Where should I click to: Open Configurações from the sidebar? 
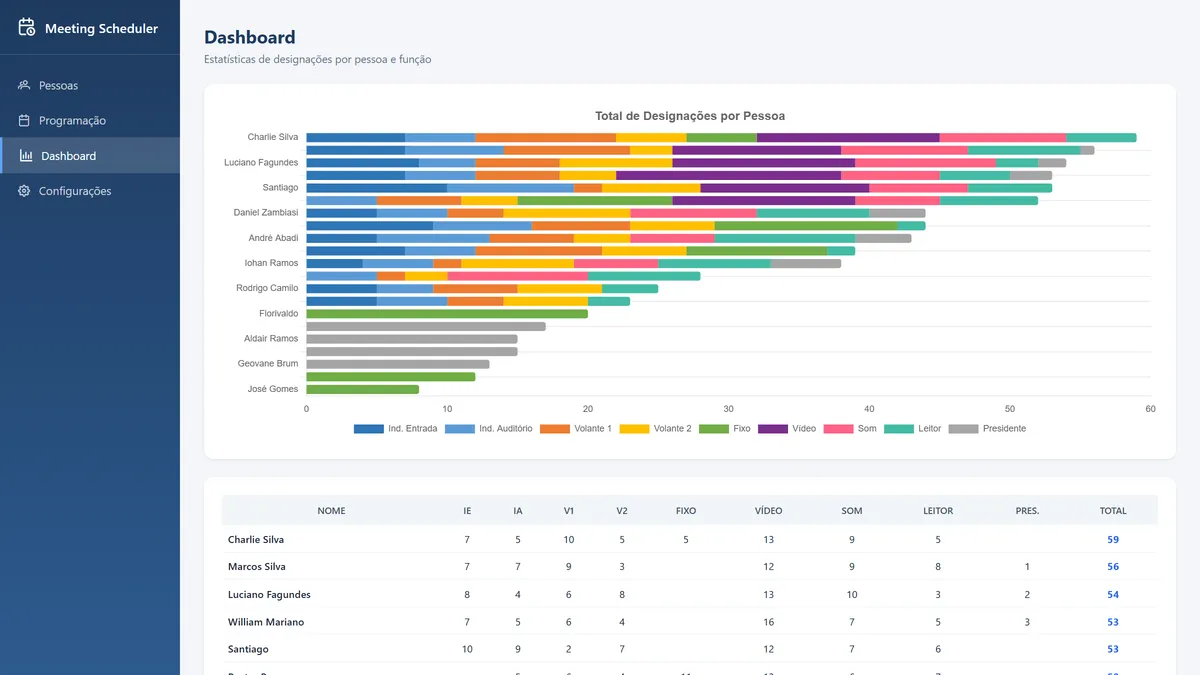pos(90,191)
